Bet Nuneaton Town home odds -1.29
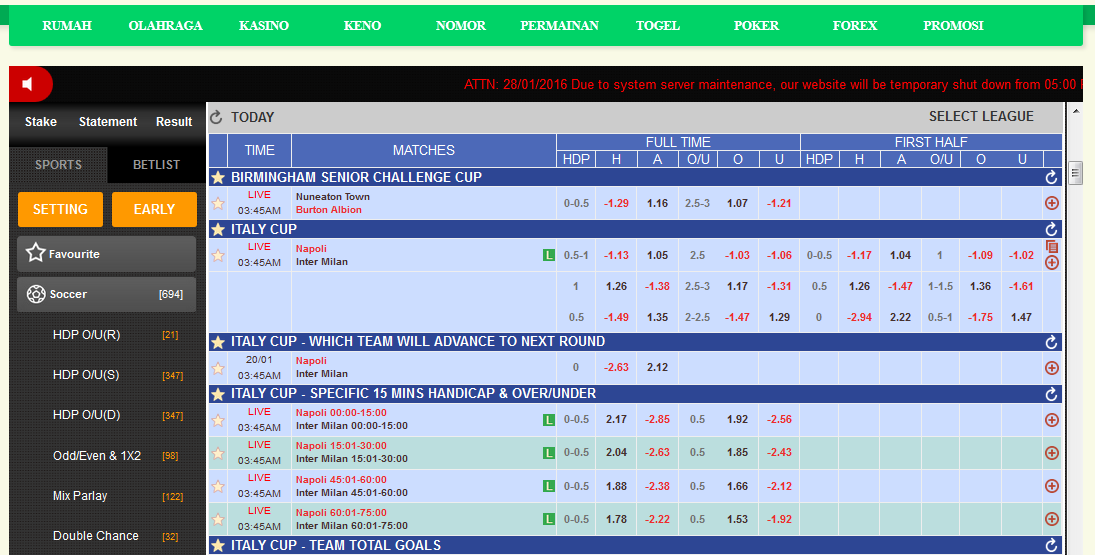Image resolution: width=1095 pixels, height=555 pixels. pos(616,203)
